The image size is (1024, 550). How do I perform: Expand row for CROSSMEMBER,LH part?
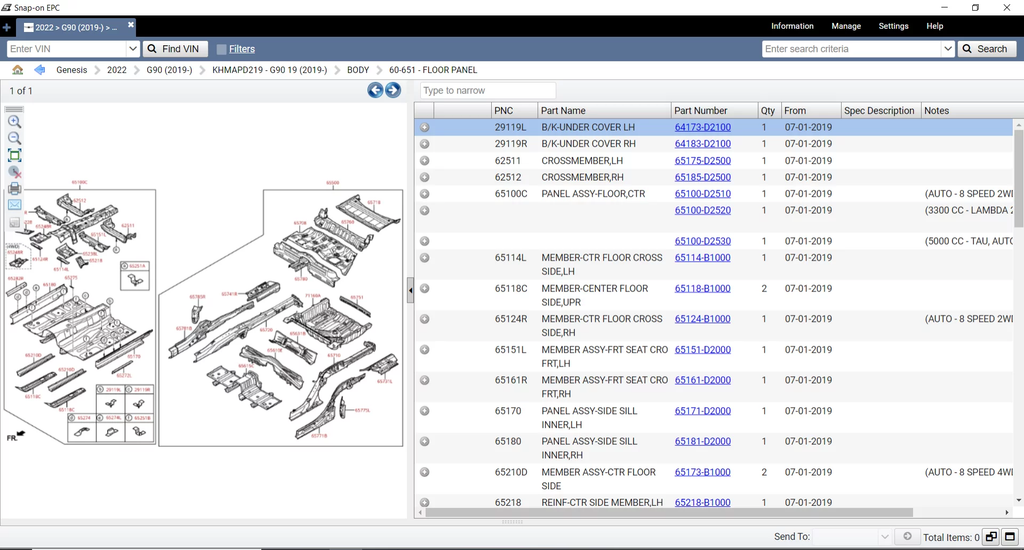[x=425, y=160]
